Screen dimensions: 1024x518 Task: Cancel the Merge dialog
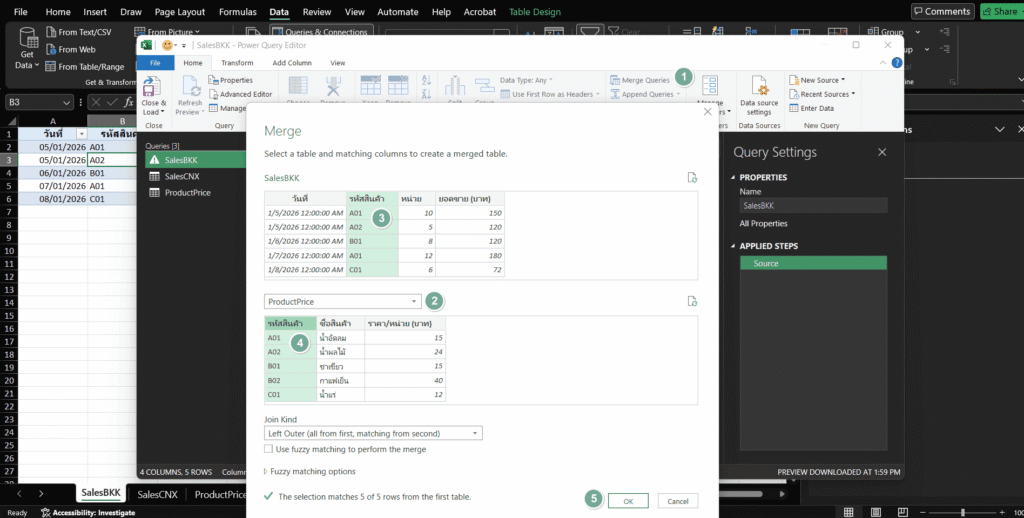tap(678, 501)
